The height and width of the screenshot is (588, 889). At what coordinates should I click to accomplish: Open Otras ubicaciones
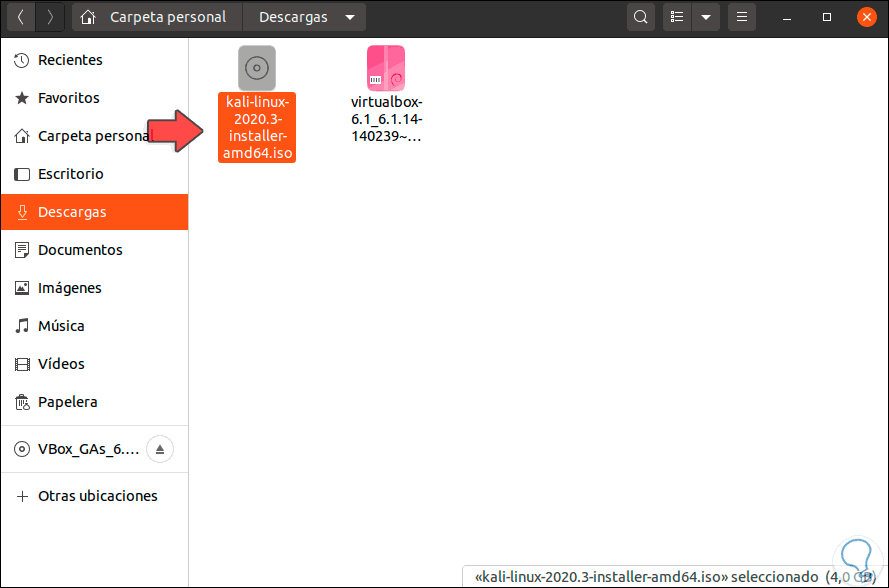coord(94,496)
